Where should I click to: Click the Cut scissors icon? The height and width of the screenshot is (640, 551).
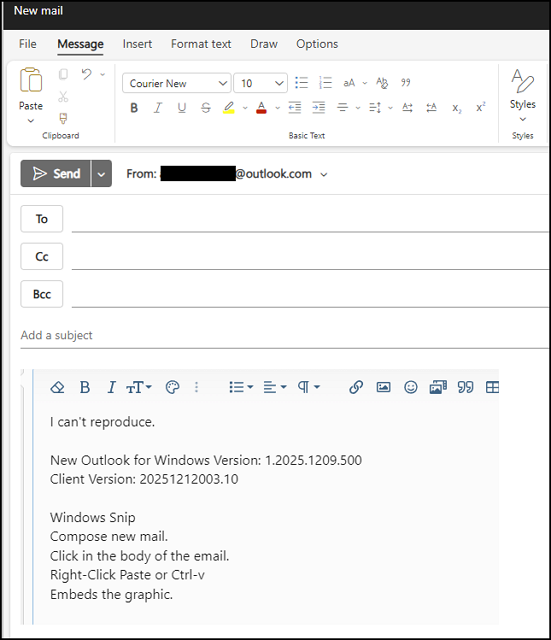pyautogui.click(x=63, y=97)
